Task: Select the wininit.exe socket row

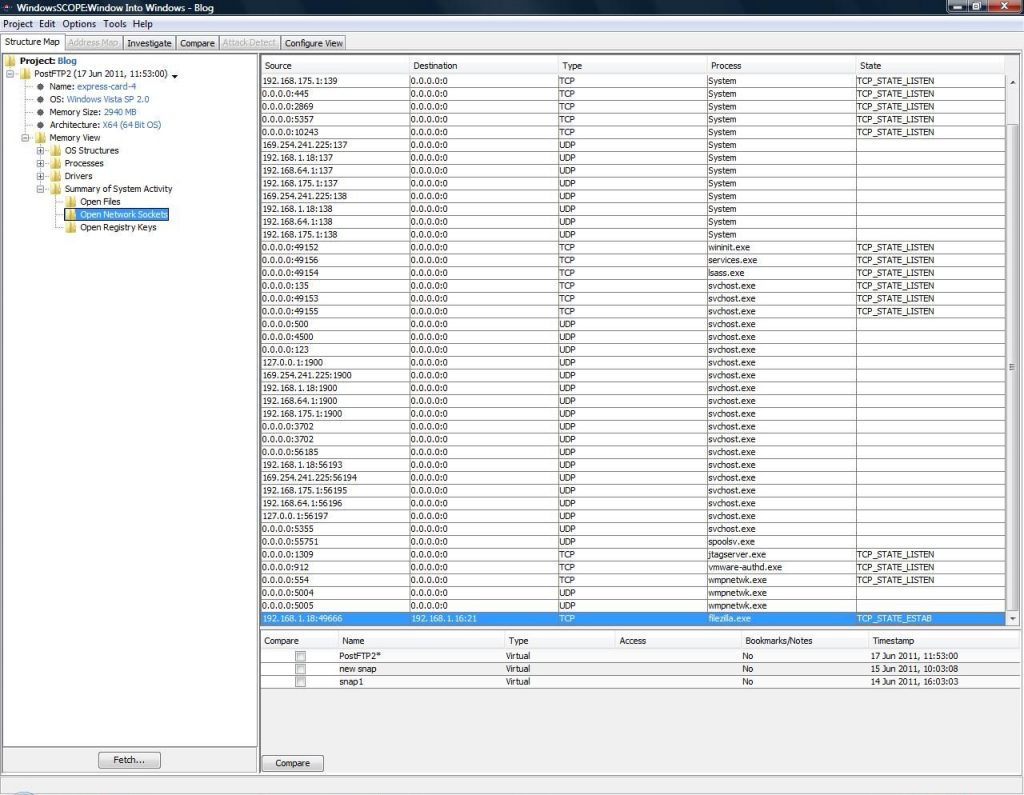Action: (x=633, y=248)
